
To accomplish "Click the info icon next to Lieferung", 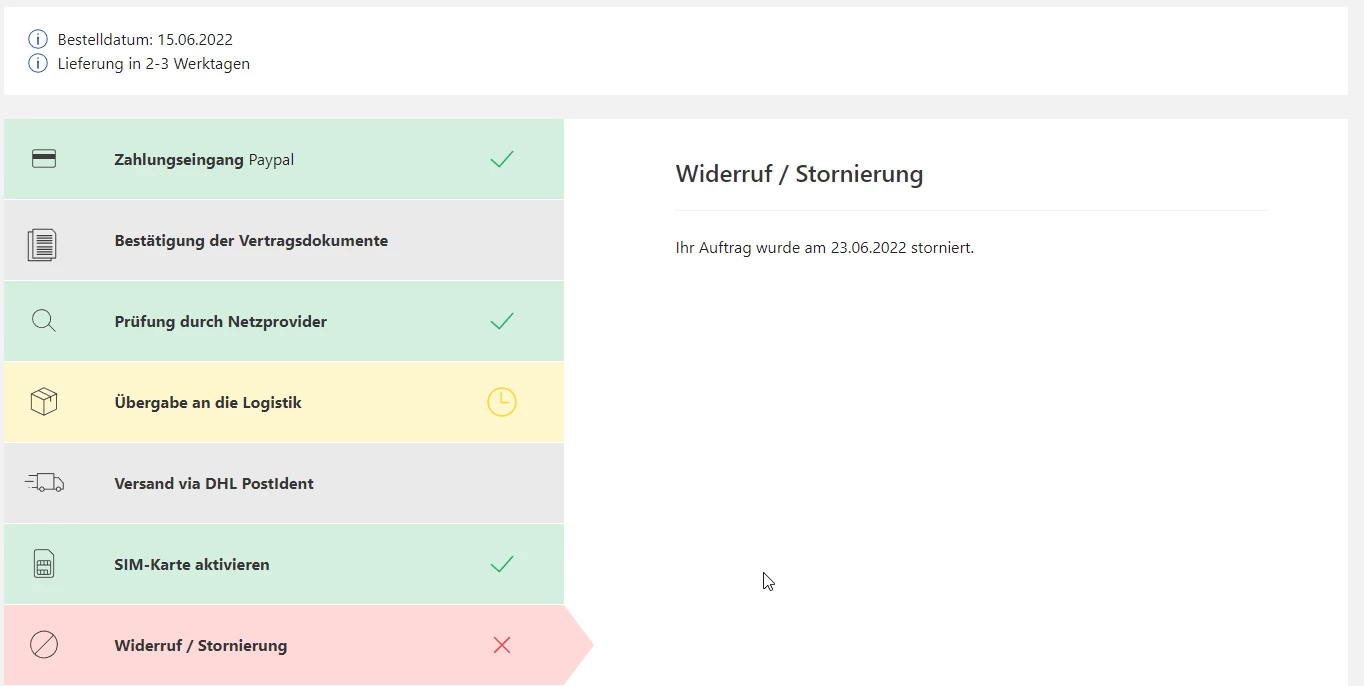I will (x=38, y=64).
